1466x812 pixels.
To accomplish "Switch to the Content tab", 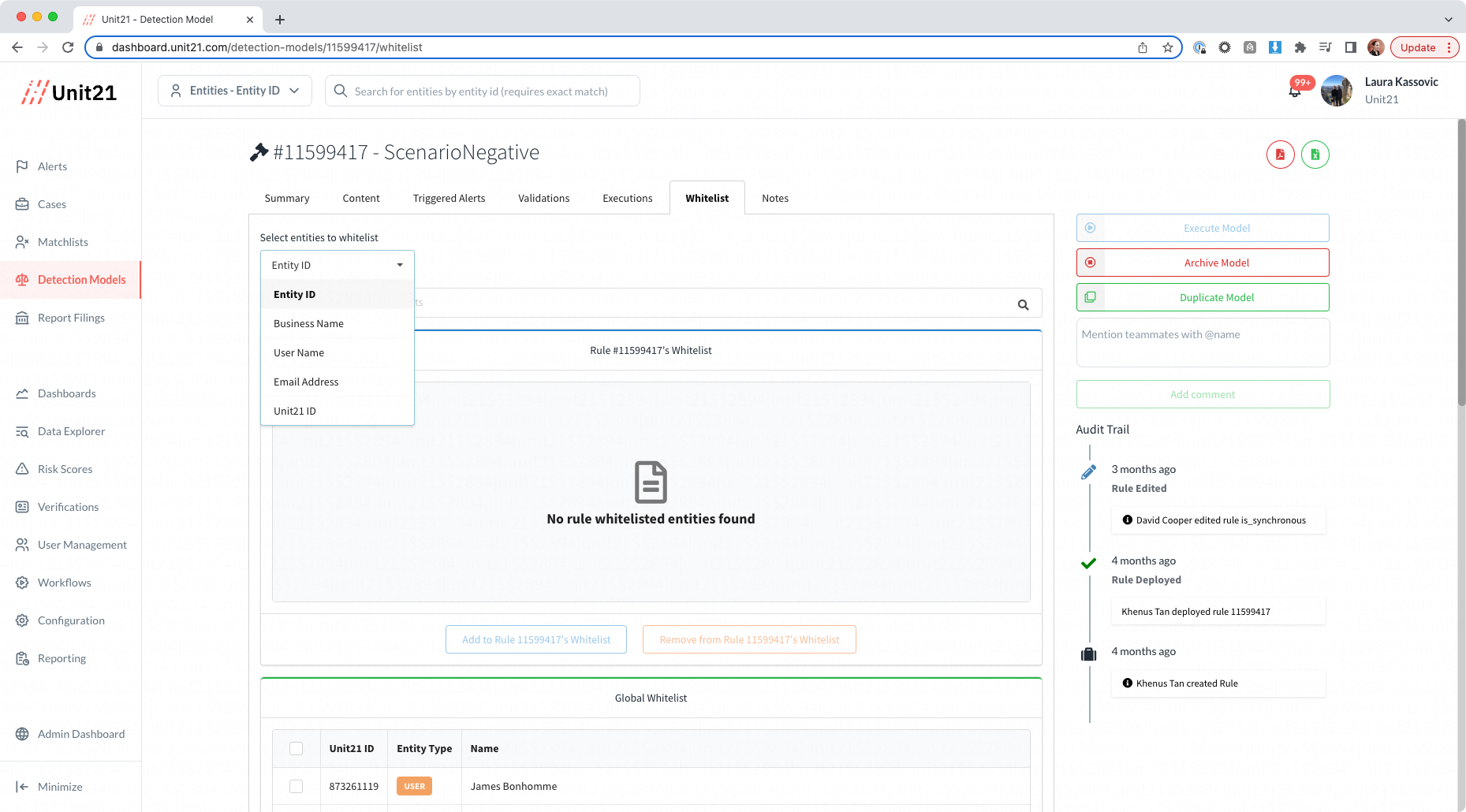I will [x=361, y=198].
